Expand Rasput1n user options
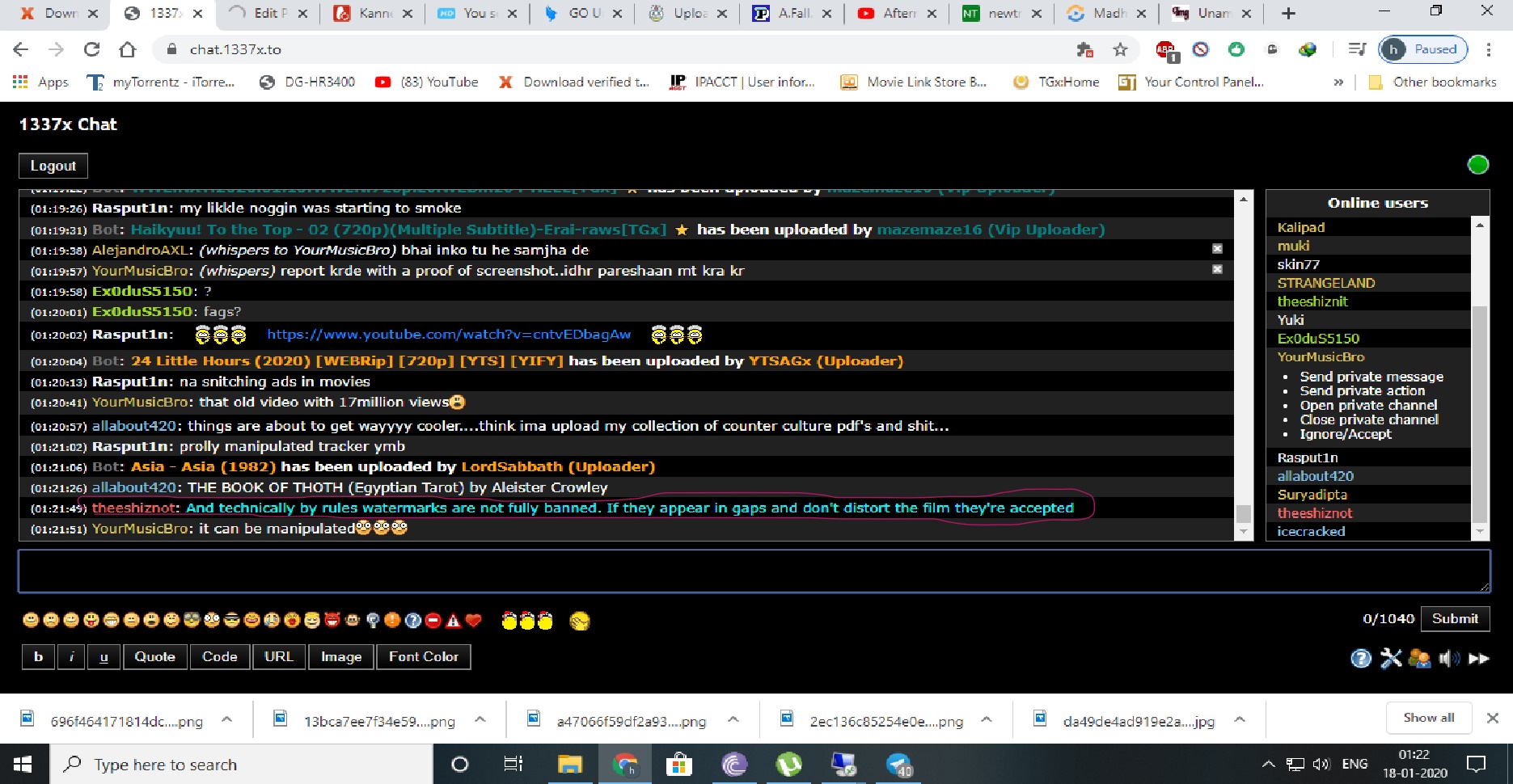Viewport: 1513px width, 784px height. click(x=1307, y=457)
